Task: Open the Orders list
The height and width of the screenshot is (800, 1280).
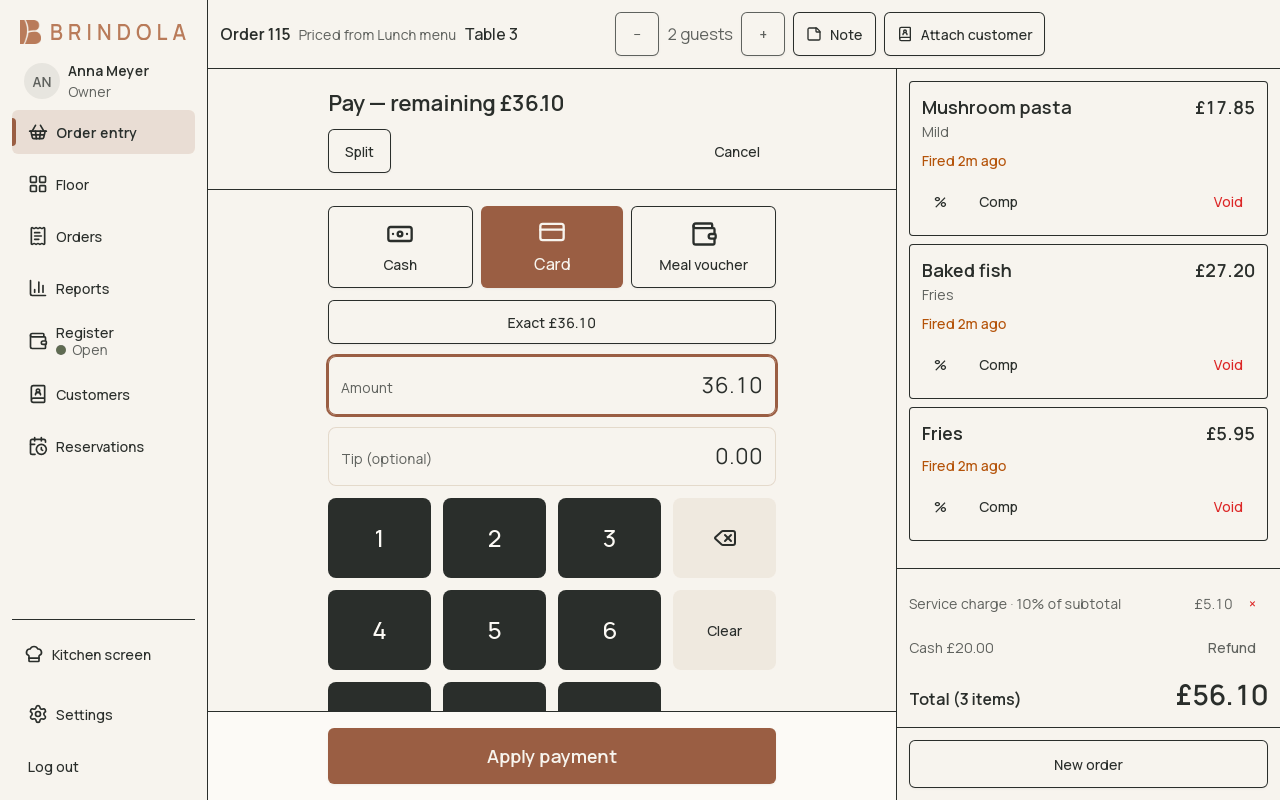Action: [103, 236]
